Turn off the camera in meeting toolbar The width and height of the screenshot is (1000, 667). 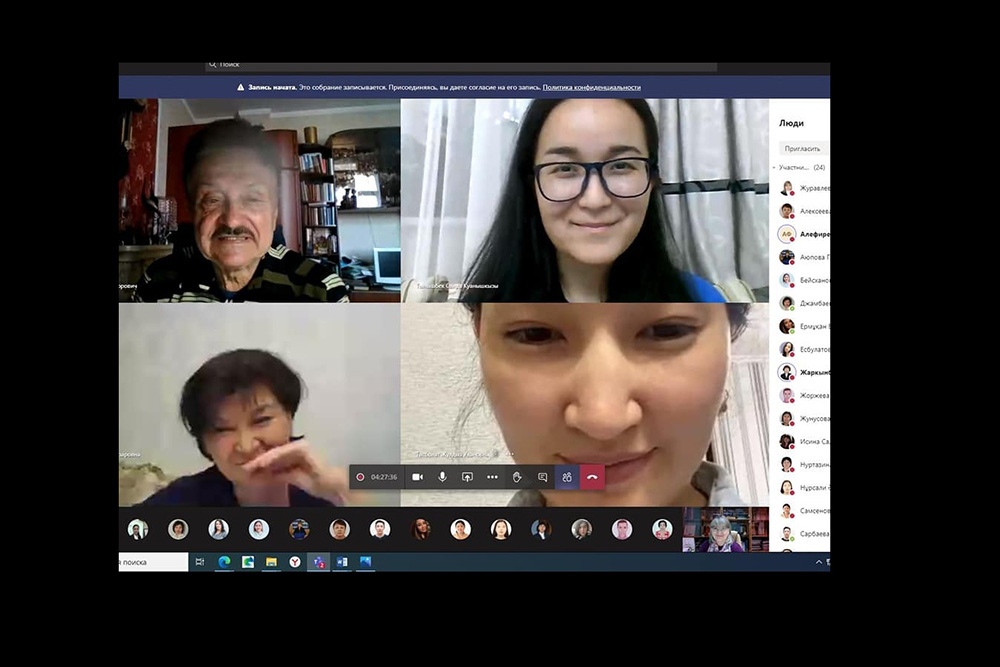(418, 477)
